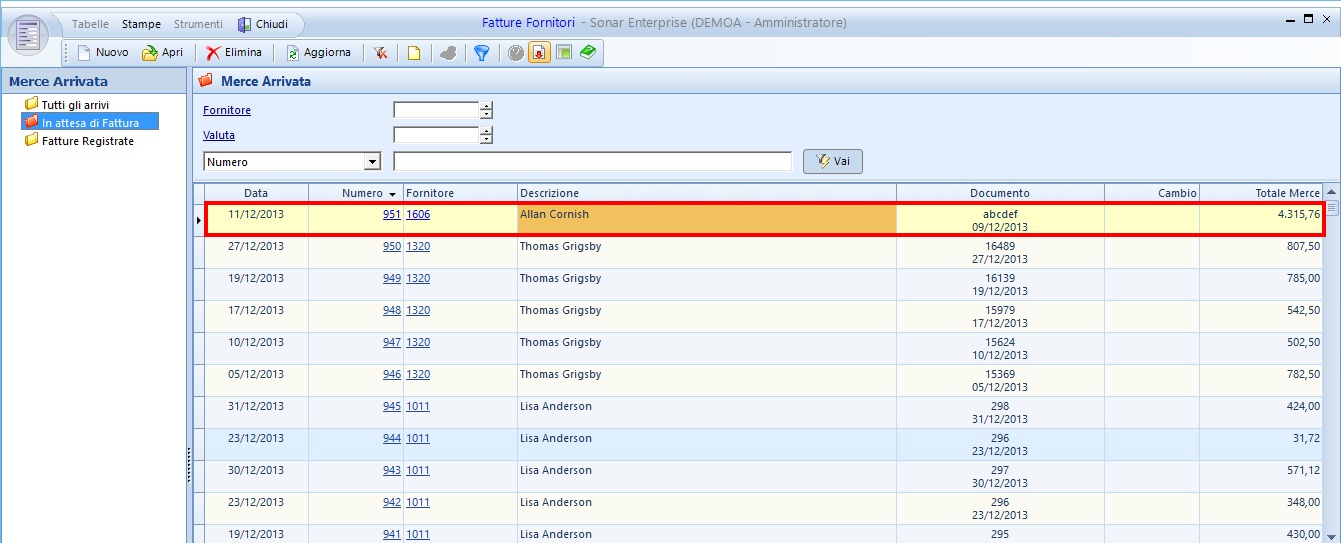This screenshot has height=543, width=1341.
Task: Open document number 950 link
Action: pos(391,246)
